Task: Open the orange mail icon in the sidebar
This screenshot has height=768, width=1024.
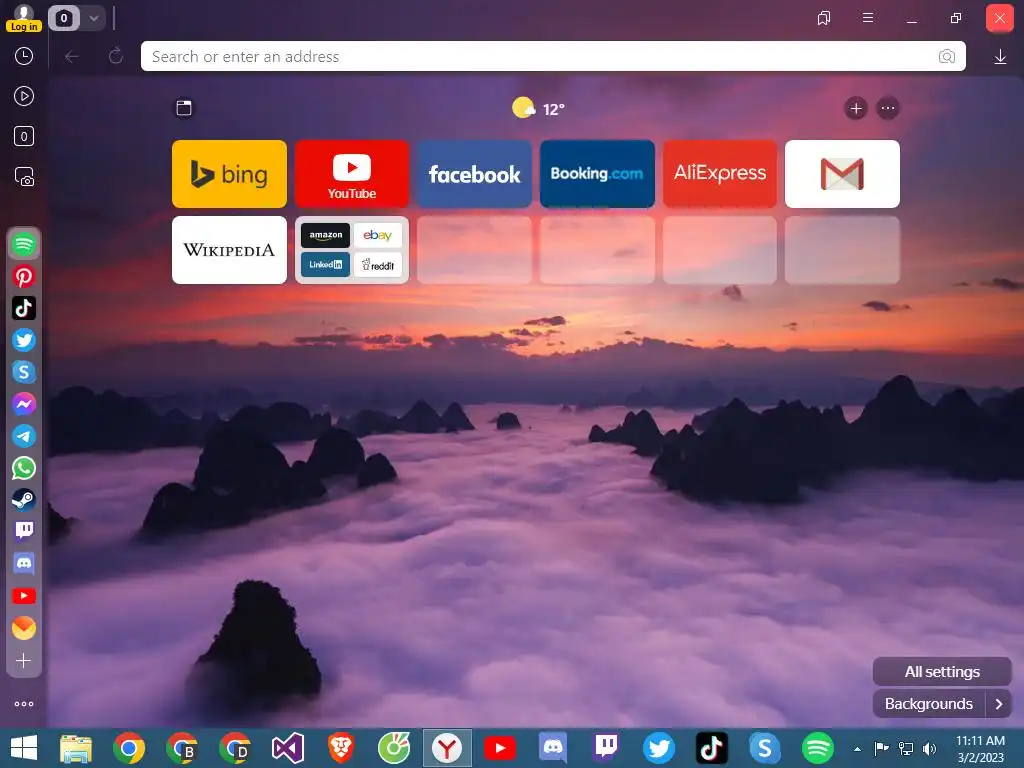Action: click(x=24, y=628)
